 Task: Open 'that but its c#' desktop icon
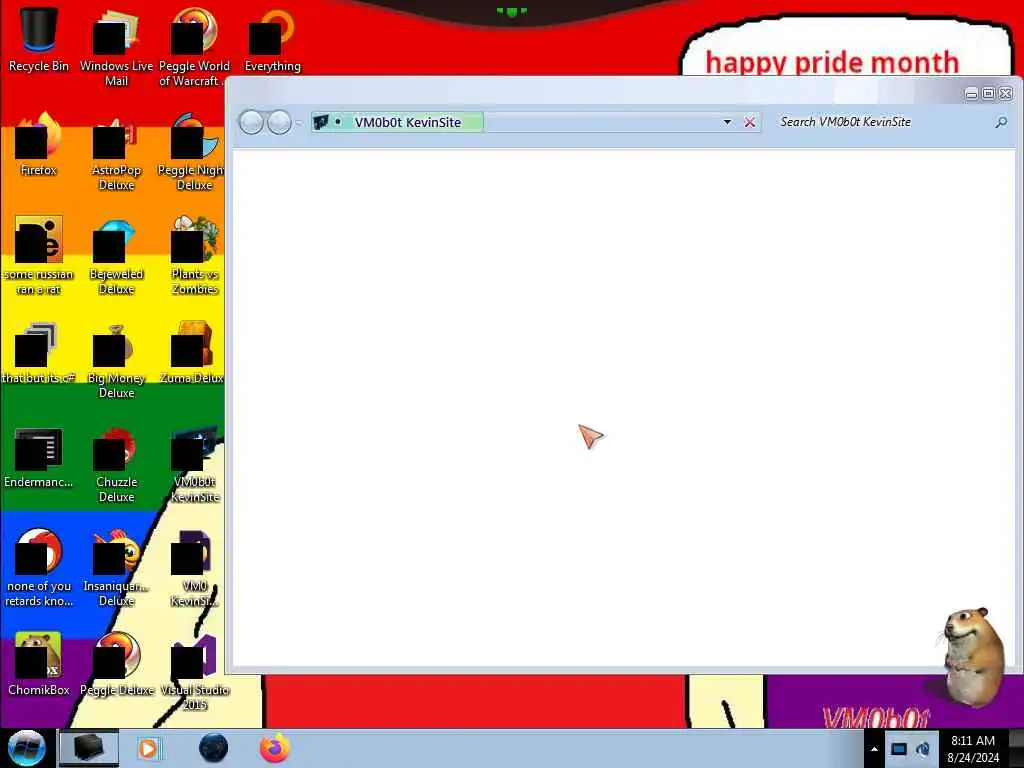[39, 351]
